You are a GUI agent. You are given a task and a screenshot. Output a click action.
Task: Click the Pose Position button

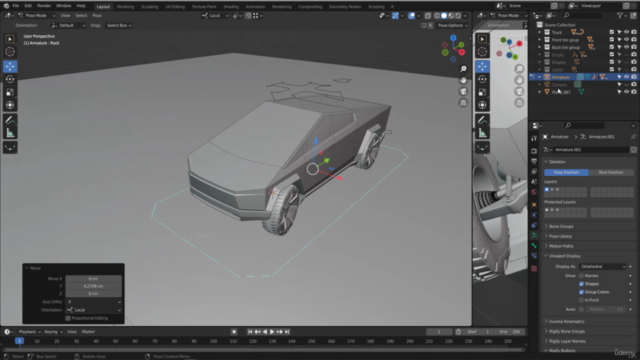coord(566,172)
